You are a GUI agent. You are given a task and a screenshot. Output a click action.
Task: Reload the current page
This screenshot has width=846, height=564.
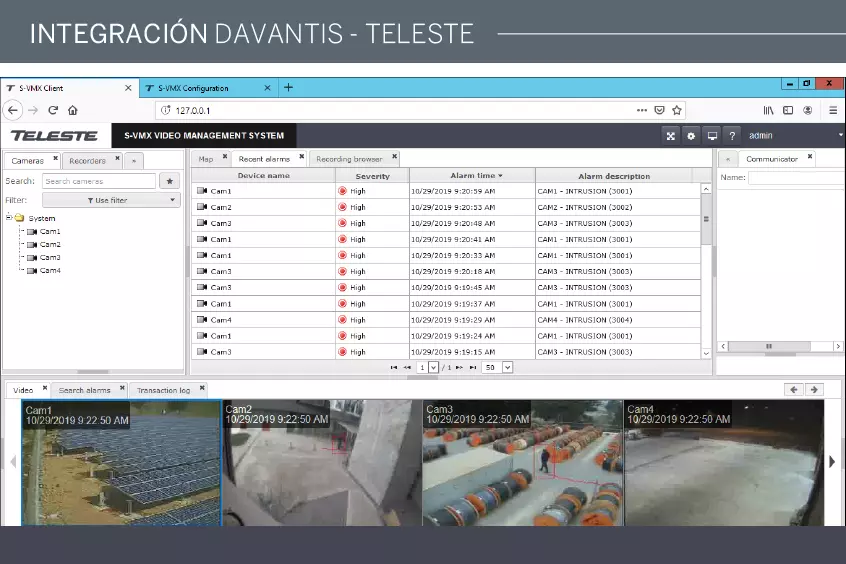53,110
